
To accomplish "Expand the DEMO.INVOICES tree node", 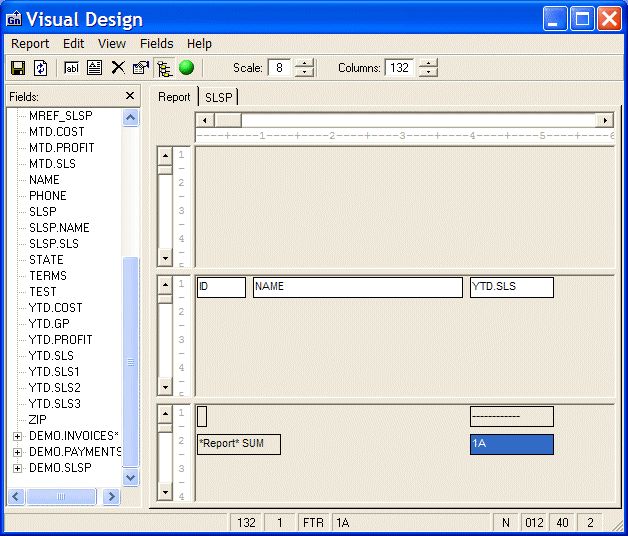I will 17,436.
